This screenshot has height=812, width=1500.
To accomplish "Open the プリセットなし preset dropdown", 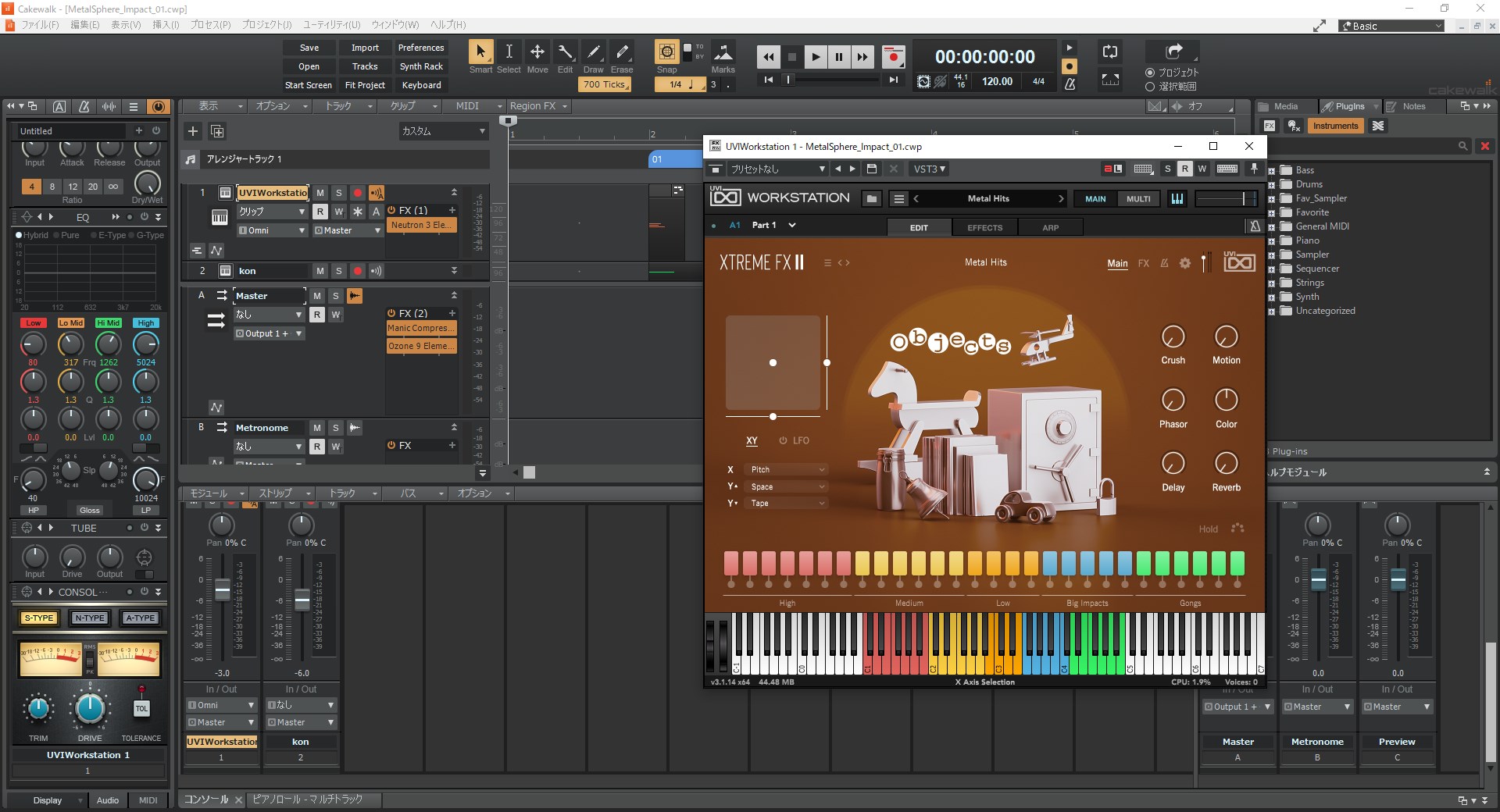I will 777,169.
